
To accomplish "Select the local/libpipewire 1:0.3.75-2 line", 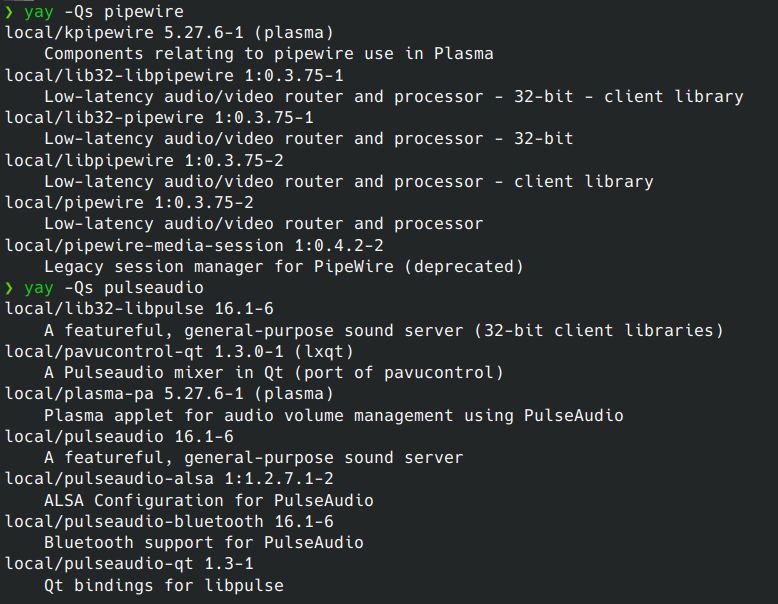I will (x=144, y=160).
